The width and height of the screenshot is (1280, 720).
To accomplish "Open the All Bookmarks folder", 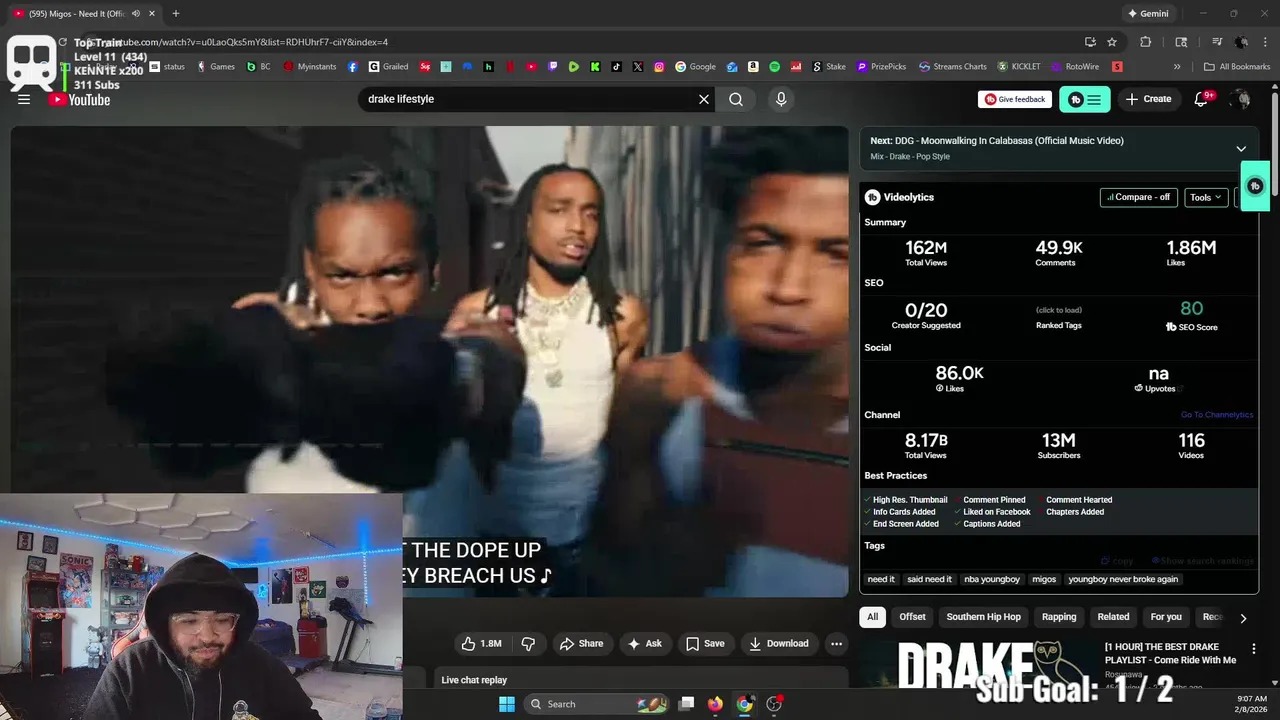I will pyautogui.click(x=1237, y=67).
